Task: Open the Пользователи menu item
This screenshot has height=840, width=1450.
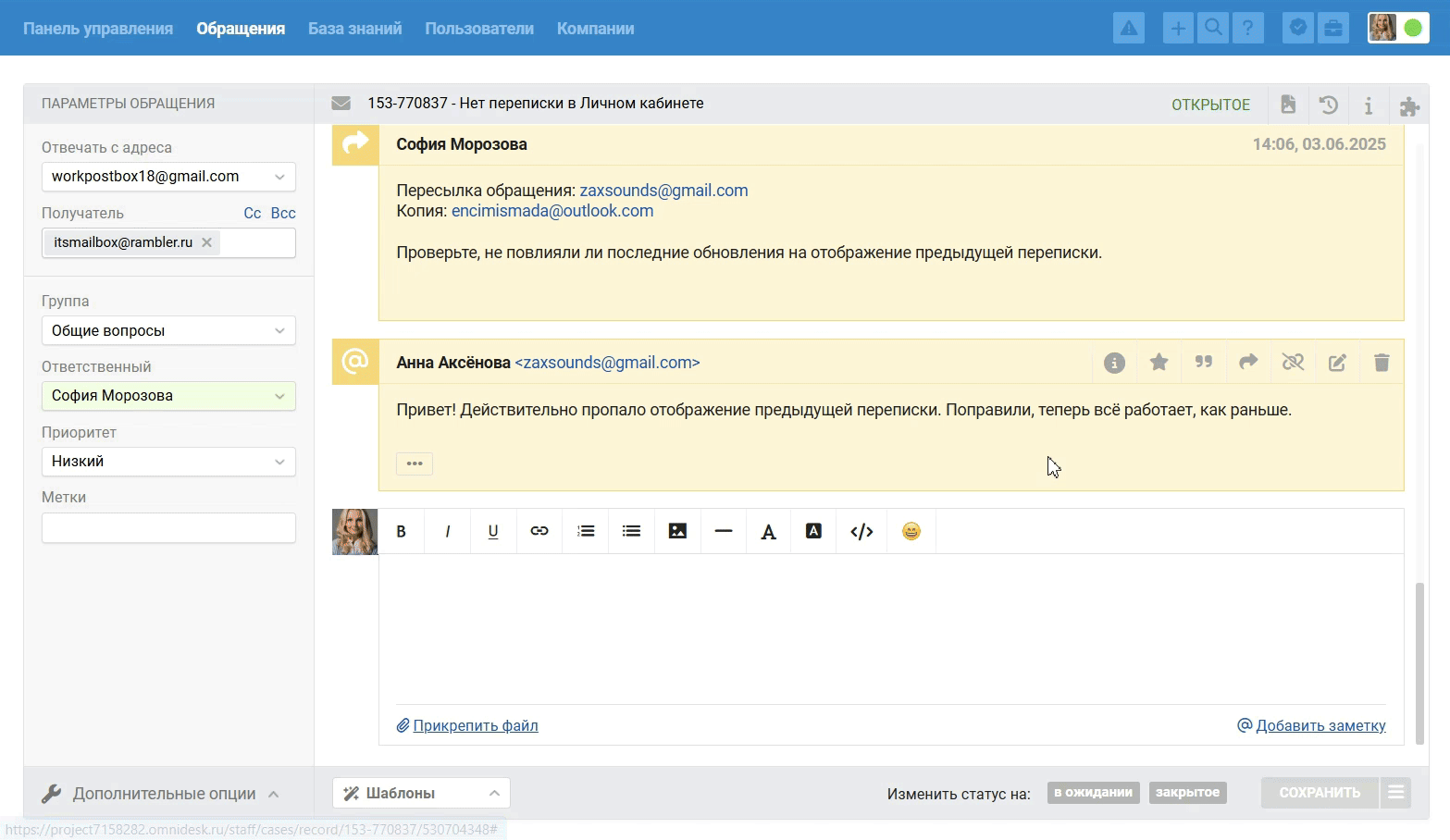Action: [x=479, y=29]
